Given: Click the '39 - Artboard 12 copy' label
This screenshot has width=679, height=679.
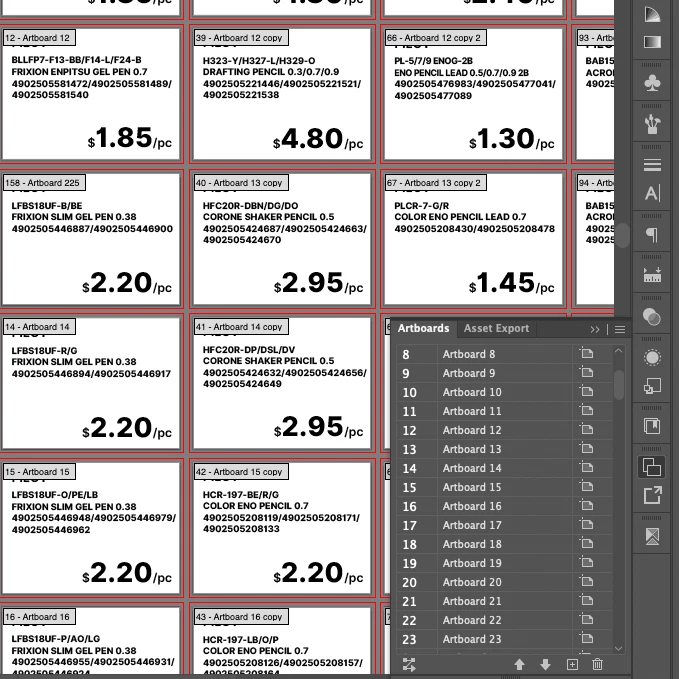Looking at the screenshot, I should 240,38.
